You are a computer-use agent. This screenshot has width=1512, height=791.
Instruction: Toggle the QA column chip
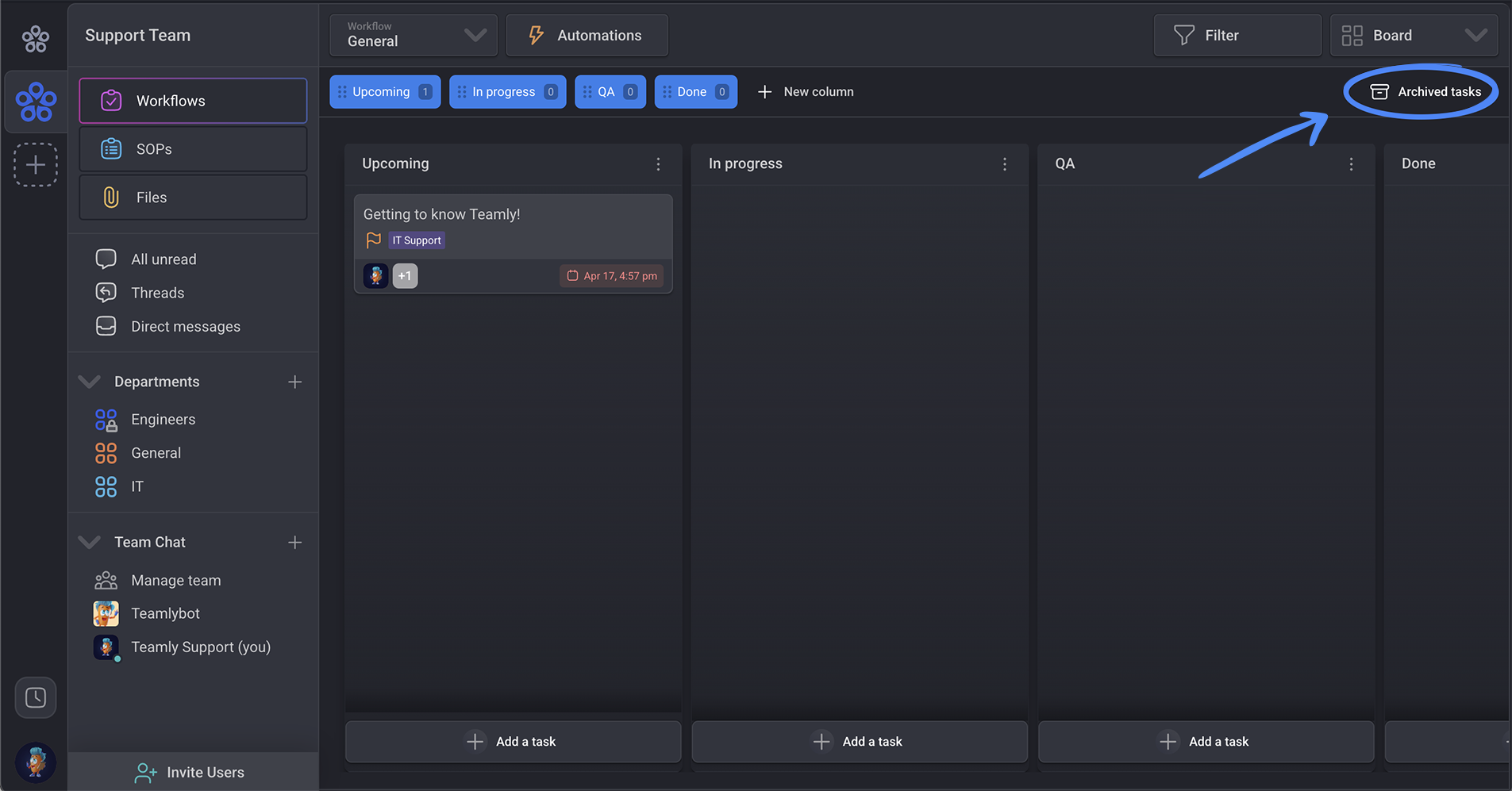coord(610,92)
